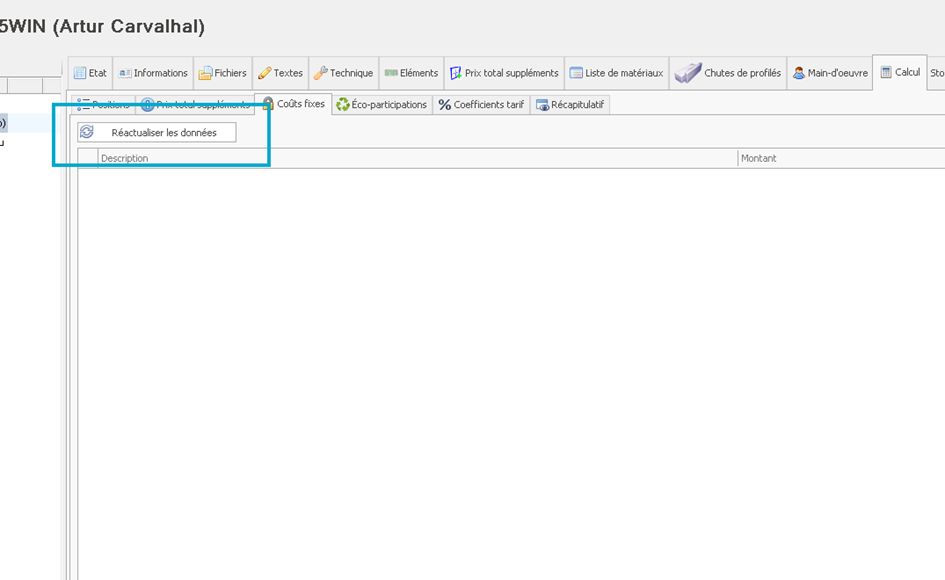Open the Etat tab with grid icon
The image size is (945, 580).
[x=90, y=73]
